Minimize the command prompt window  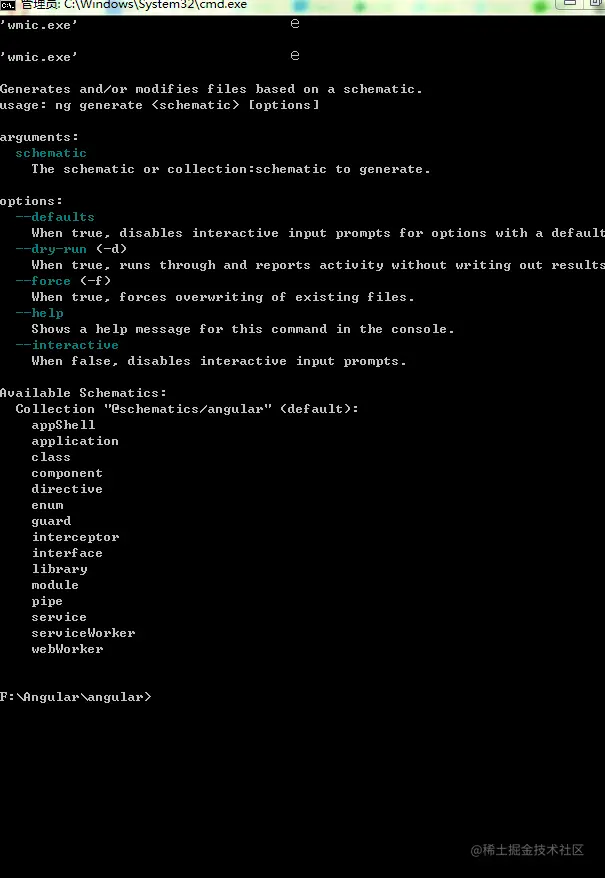pos(570,3)
